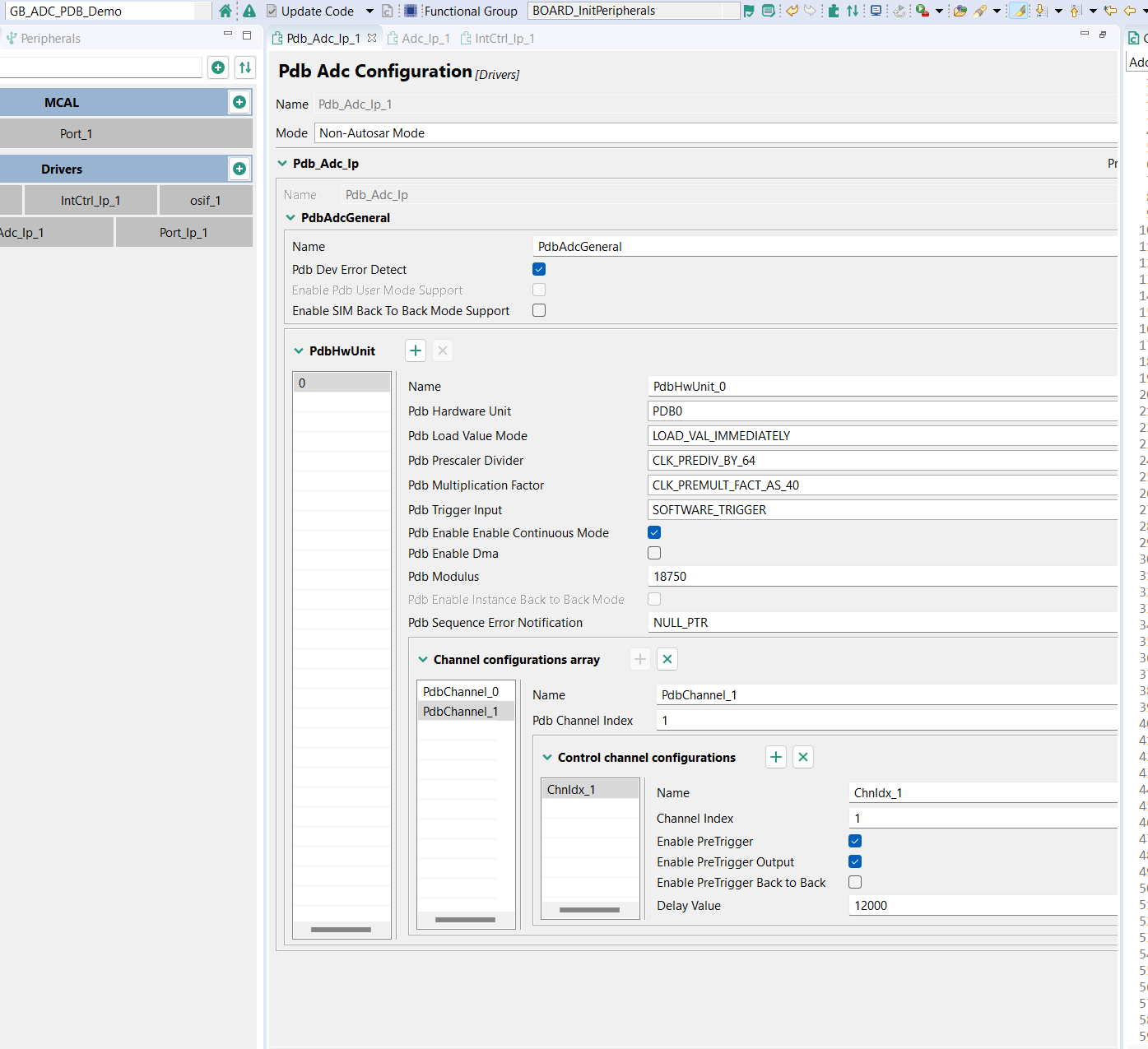1148x1049 pixels.
Task: Add a new PdbHwUnit item
Action: tap(416, 350)
